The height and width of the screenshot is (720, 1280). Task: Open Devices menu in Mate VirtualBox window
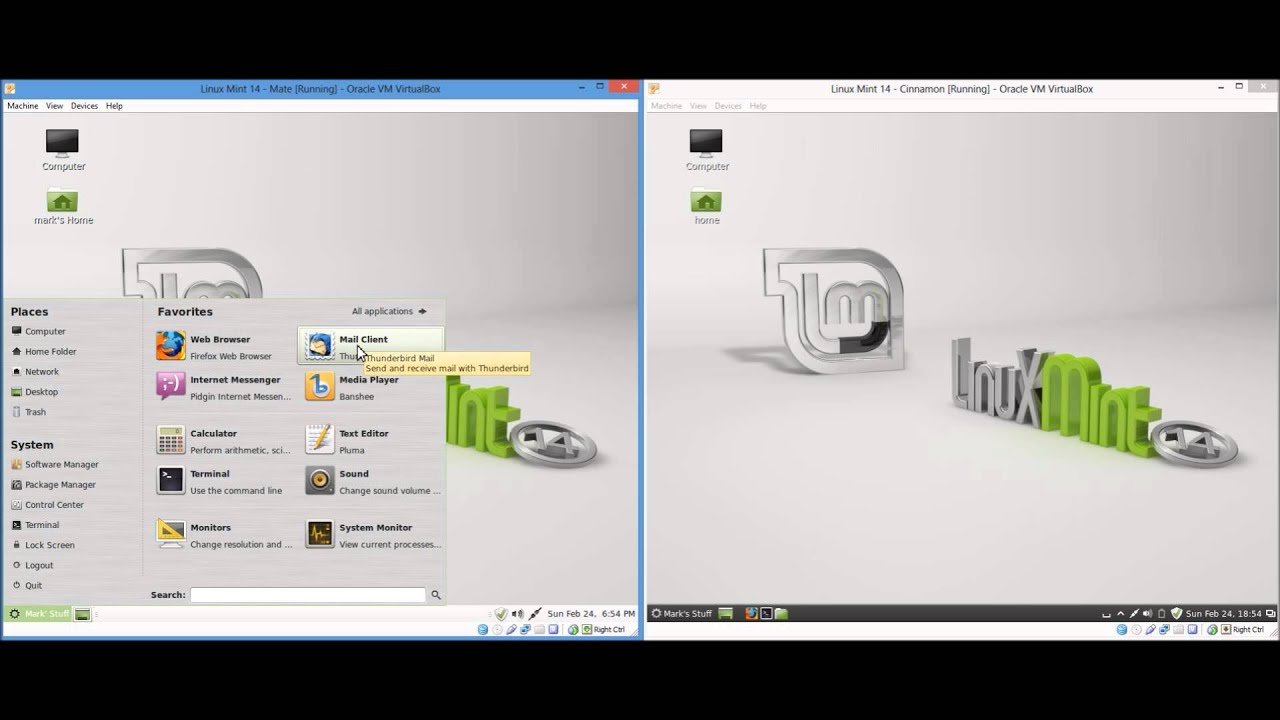84,106
